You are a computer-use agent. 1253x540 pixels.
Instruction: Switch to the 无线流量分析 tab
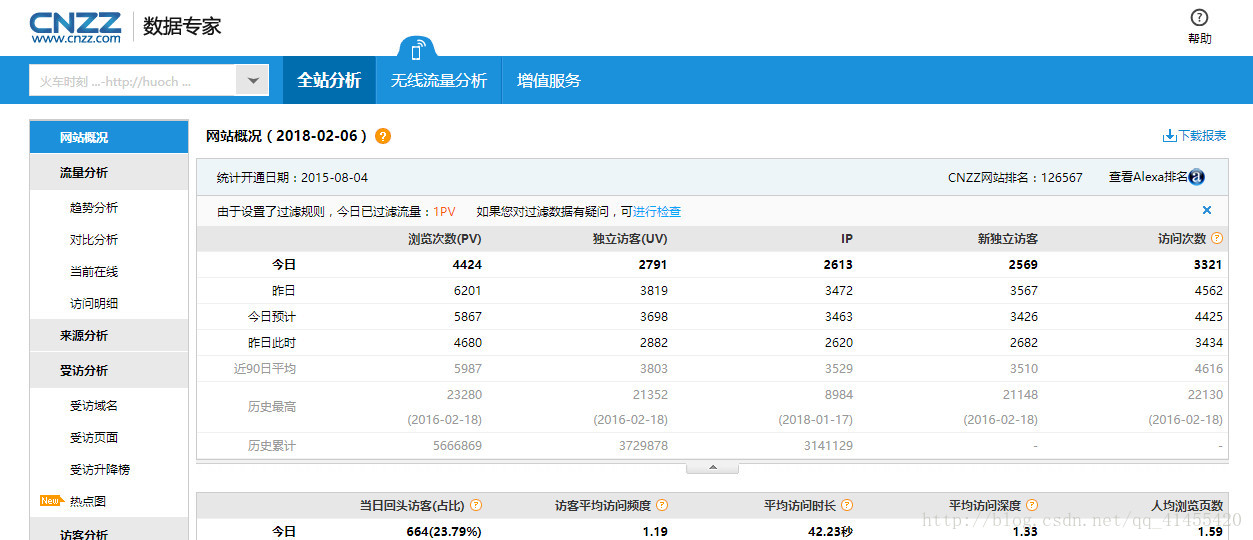point(439,81)
